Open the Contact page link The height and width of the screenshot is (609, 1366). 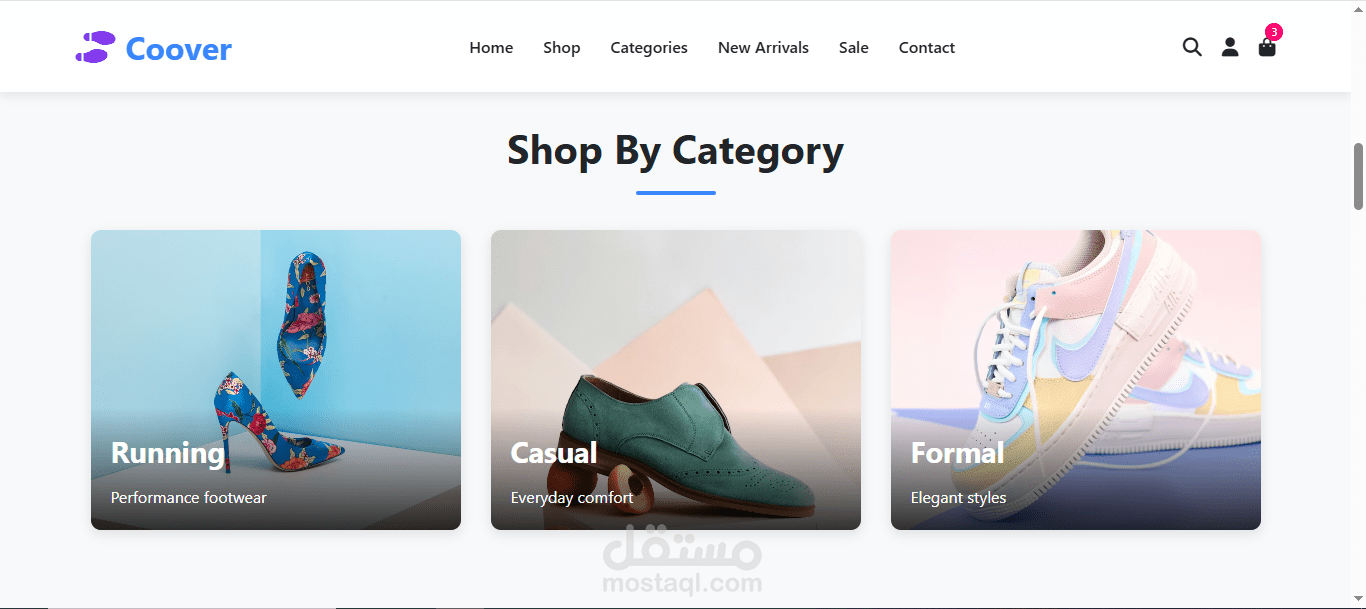click(927, 47)
